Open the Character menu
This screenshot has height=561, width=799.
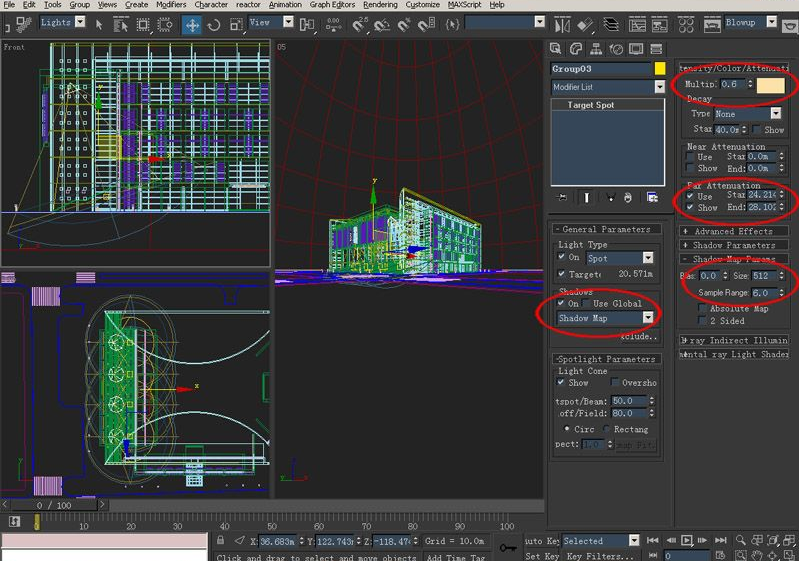(211, 5)
